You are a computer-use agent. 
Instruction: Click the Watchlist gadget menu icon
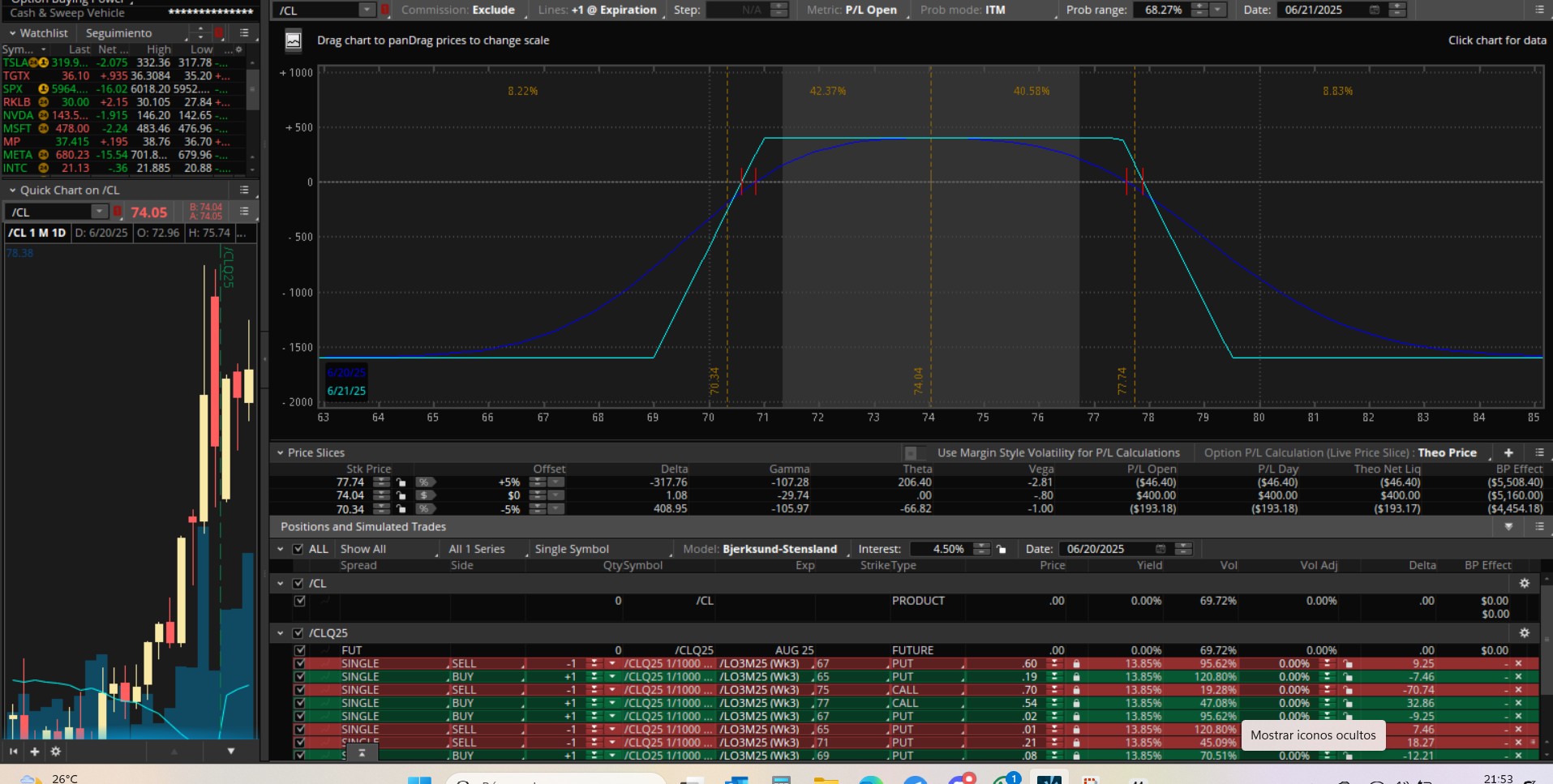click(x=244, y=32)
